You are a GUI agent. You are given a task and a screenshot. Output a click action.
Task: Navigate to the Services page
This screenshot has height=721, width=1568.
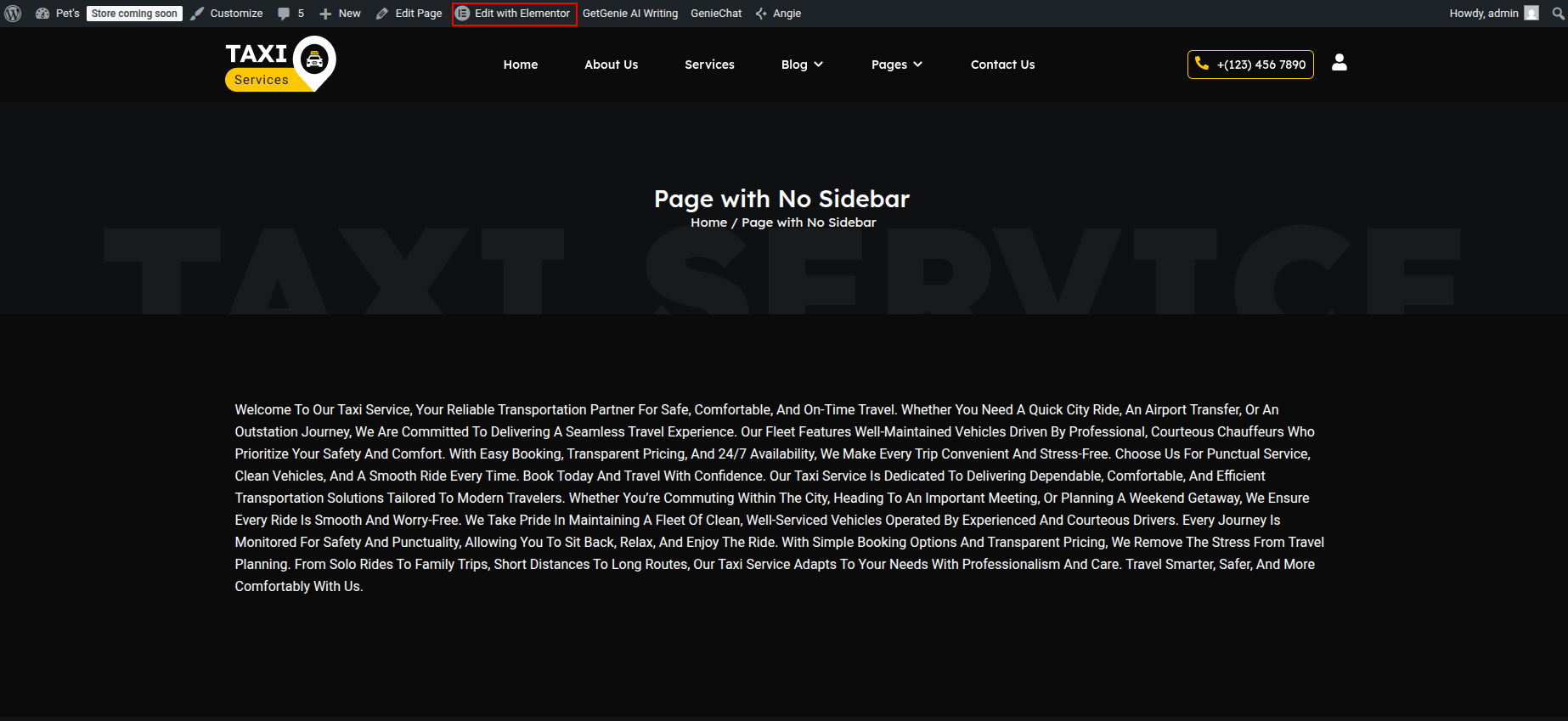pyautogui.click(x=709, y=65)
